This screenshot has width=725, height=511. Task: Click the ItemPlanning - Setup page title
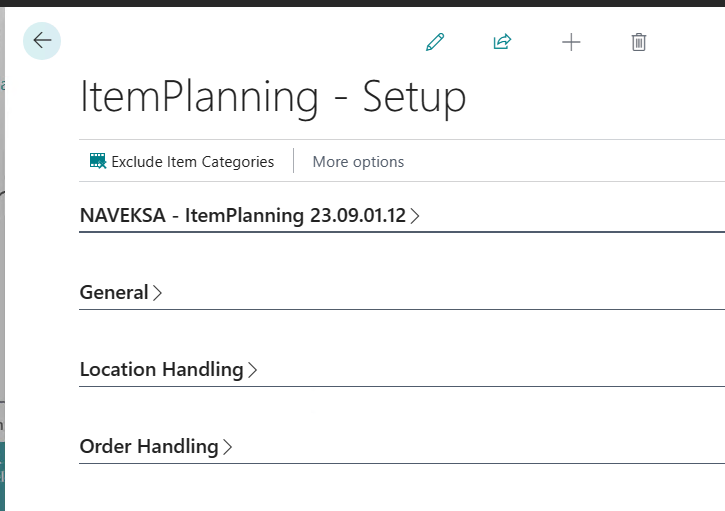coord(272,98)
